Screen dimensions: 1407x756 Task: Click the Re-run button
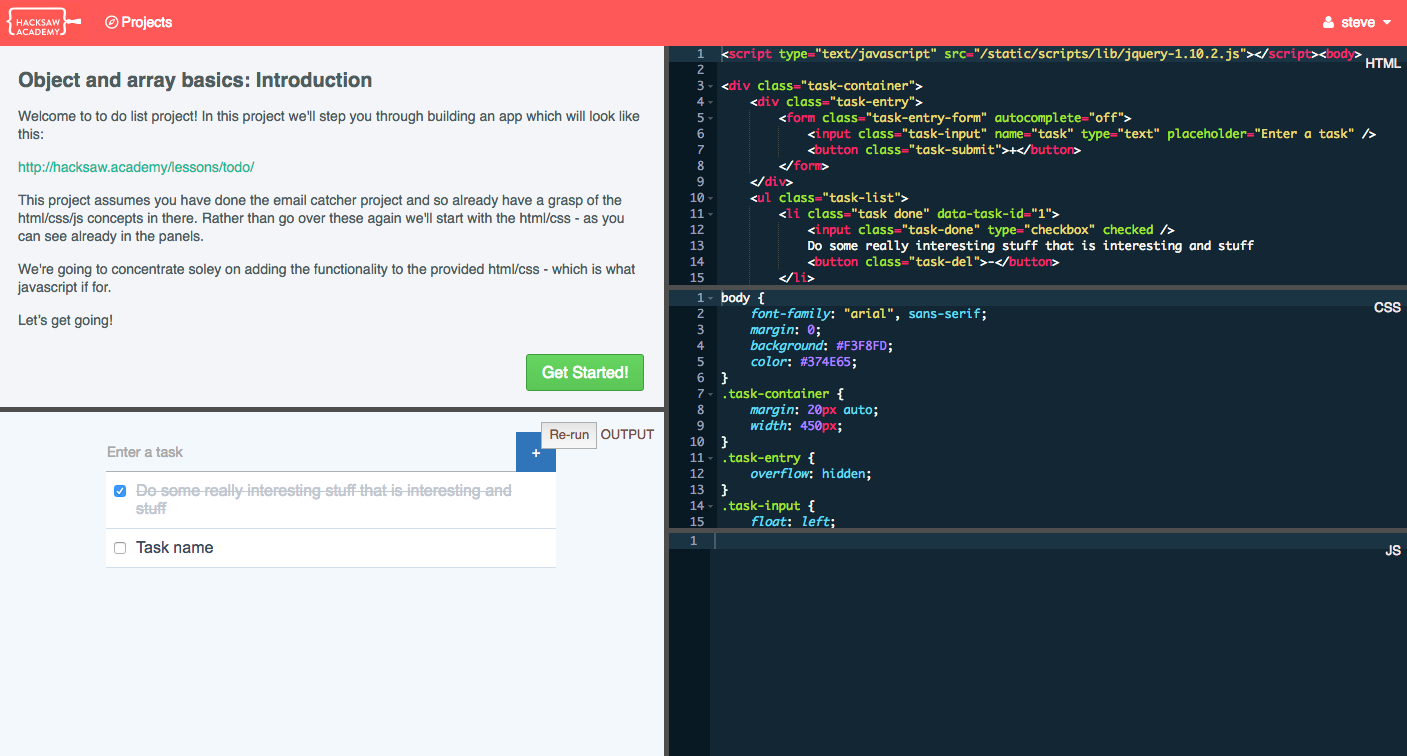pyautogui.click(x=569, y=435)
